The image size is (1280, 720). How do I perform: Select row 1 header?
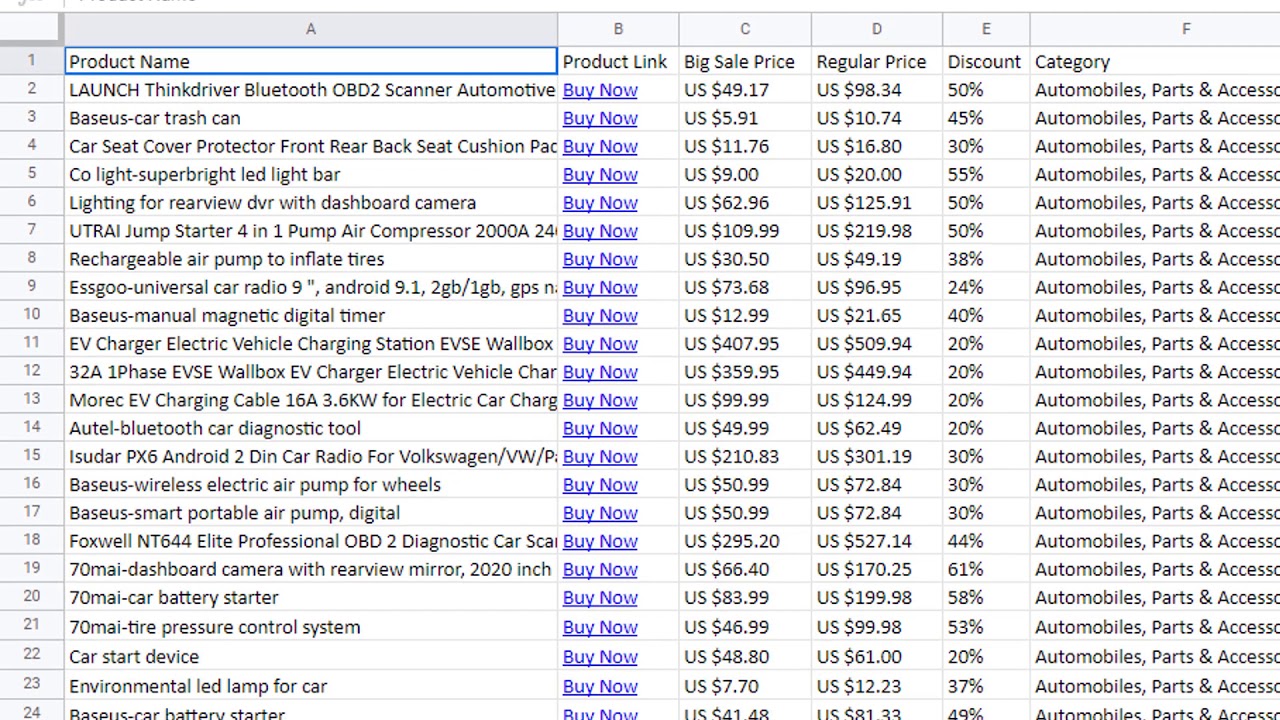click(x=32, y=61)
